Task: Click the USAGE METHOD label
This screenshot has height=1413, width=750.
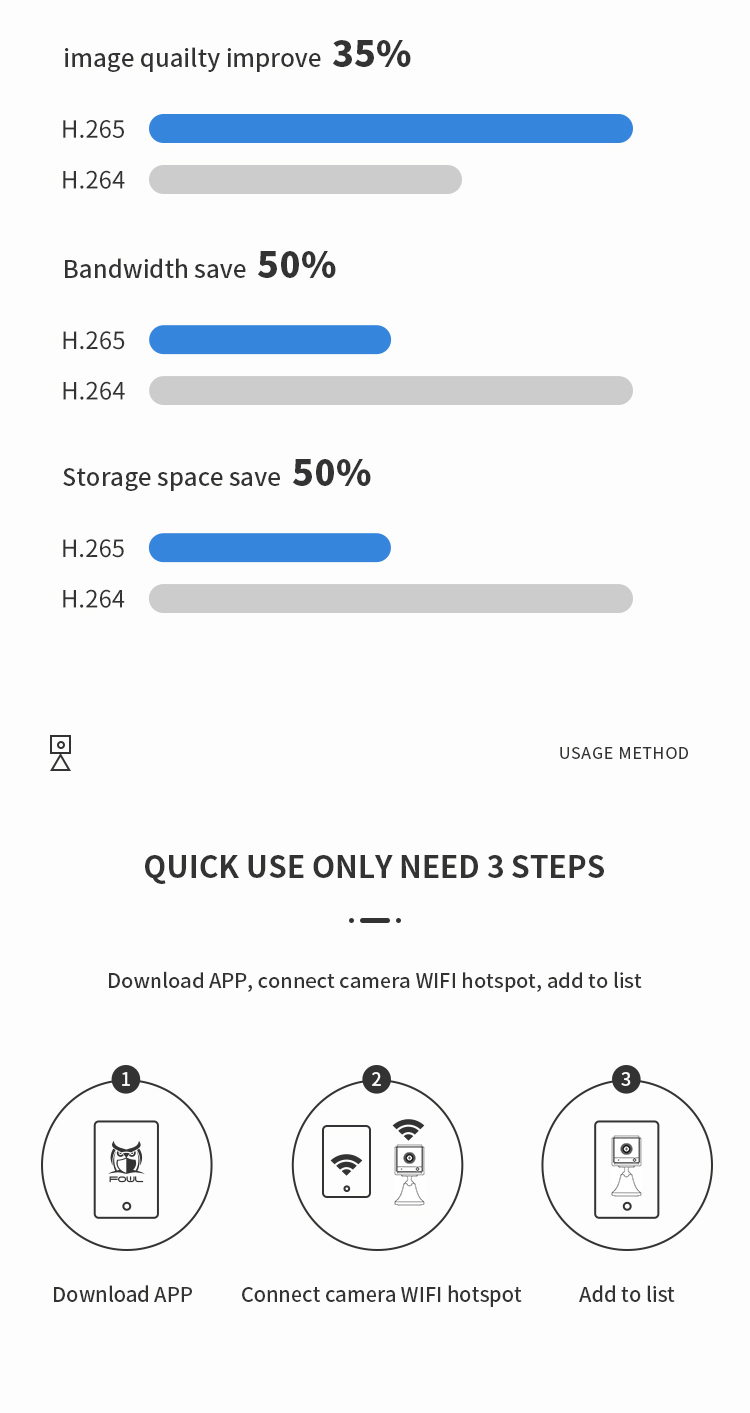Action: coord(624,753)
